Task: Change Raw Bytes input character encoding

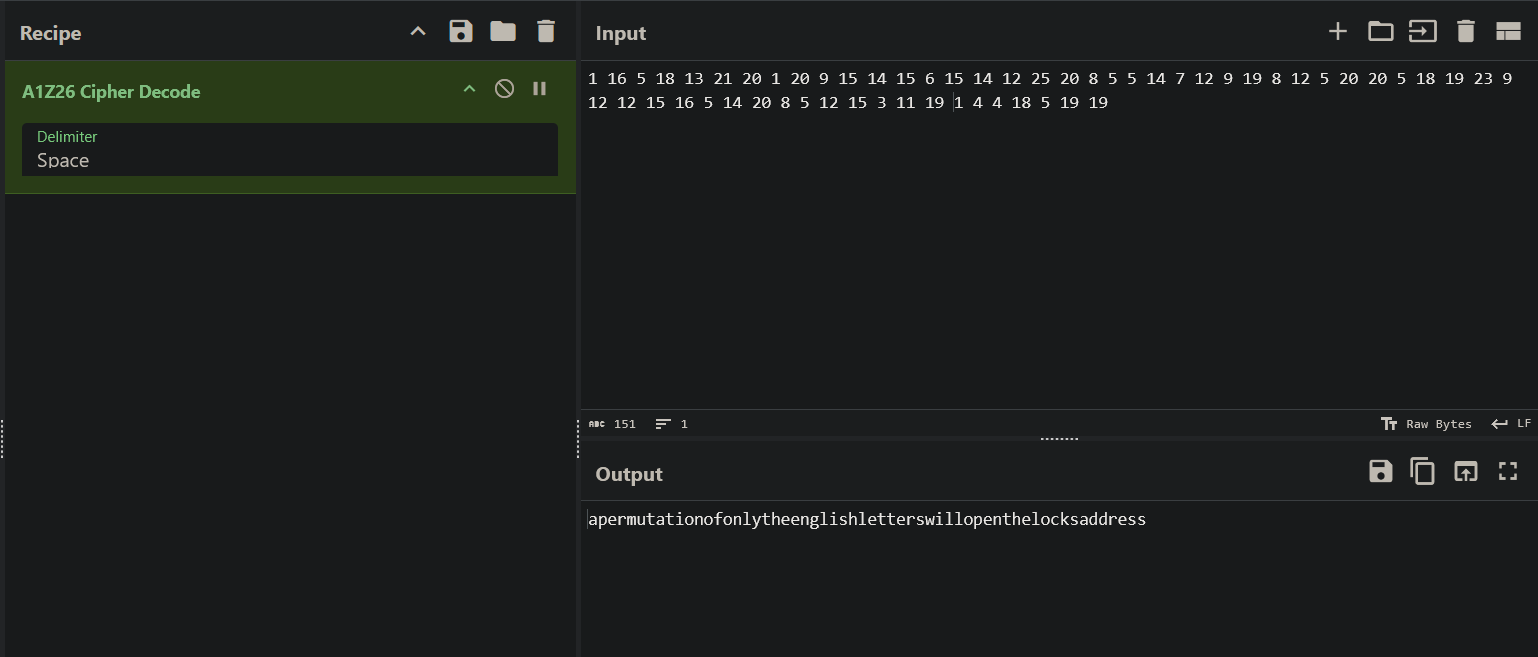Action: (1426, 424)
